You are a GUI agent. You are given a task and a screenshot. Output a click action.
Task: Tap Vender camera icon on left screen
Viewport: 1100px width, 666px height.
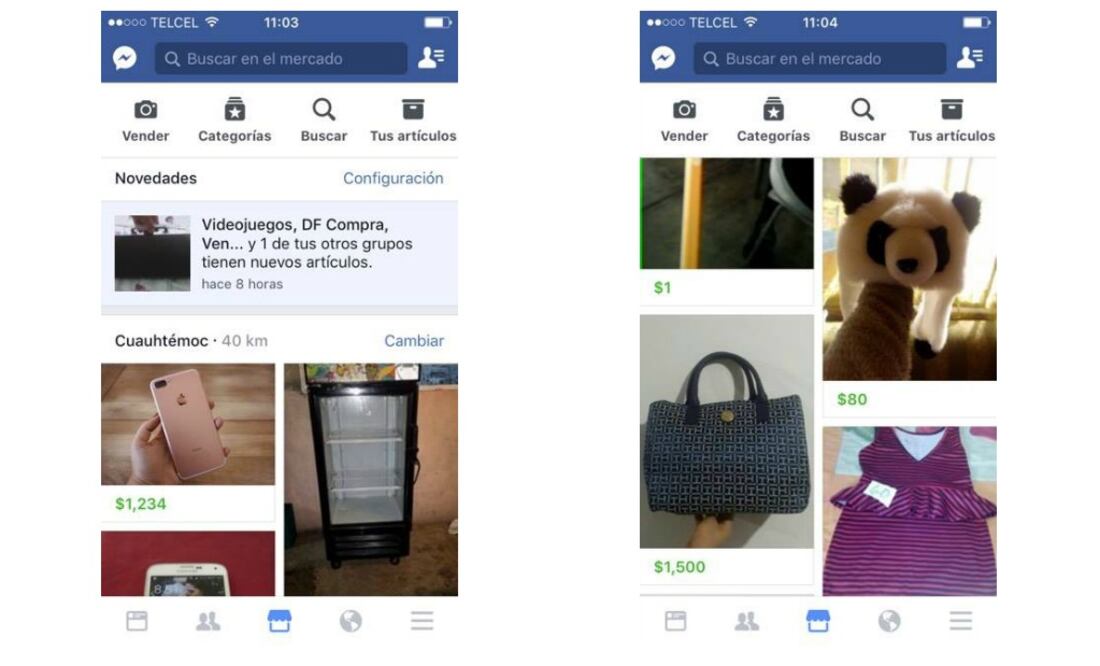(x=145, y=109)
